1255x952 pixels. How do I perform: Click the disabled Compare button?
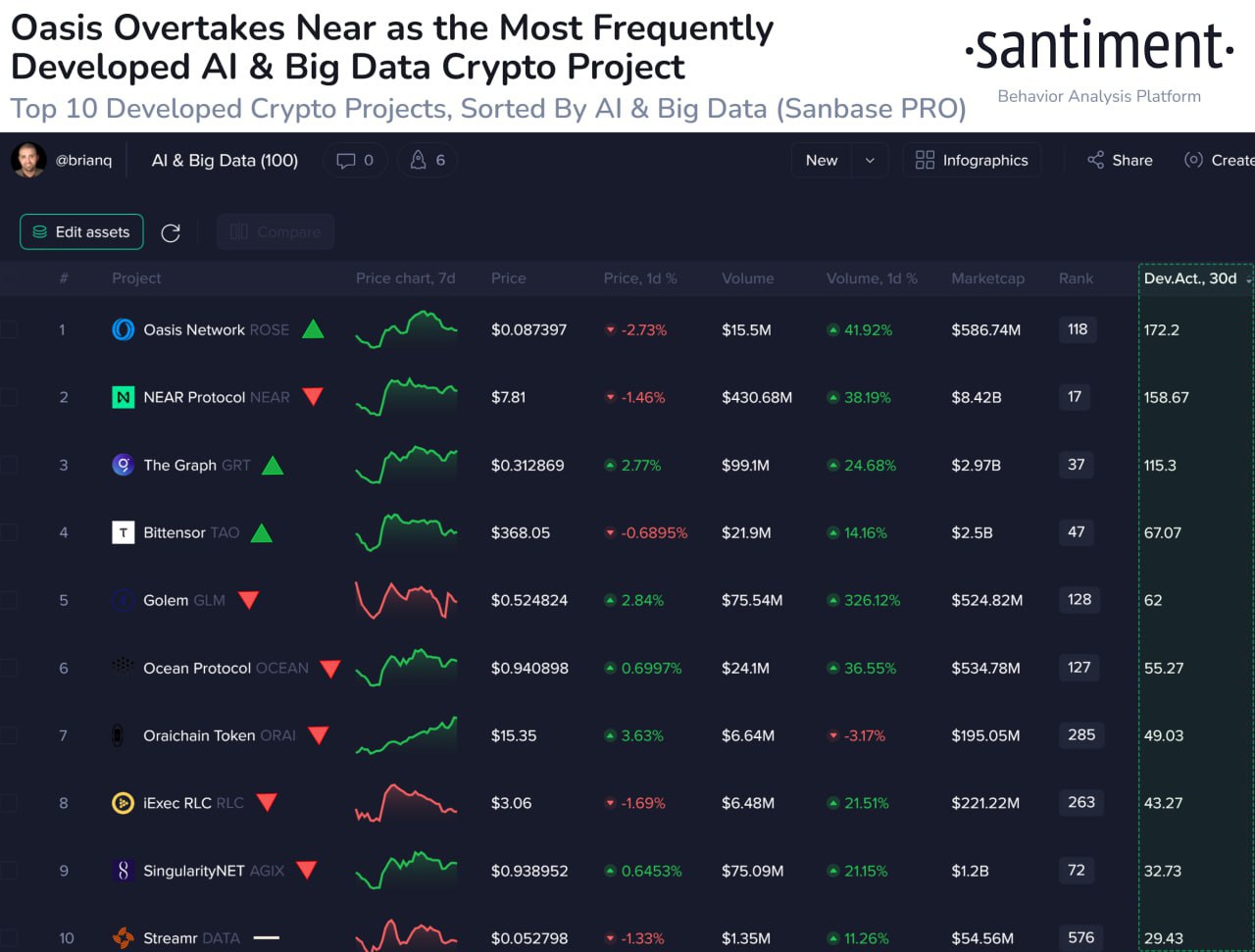click(x=276, y=231)
